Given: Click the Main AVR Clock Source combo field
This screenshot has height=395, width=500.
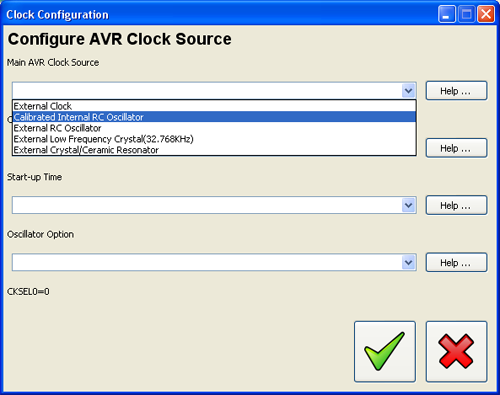Looking at the screenshot, I should pos(214,90).
